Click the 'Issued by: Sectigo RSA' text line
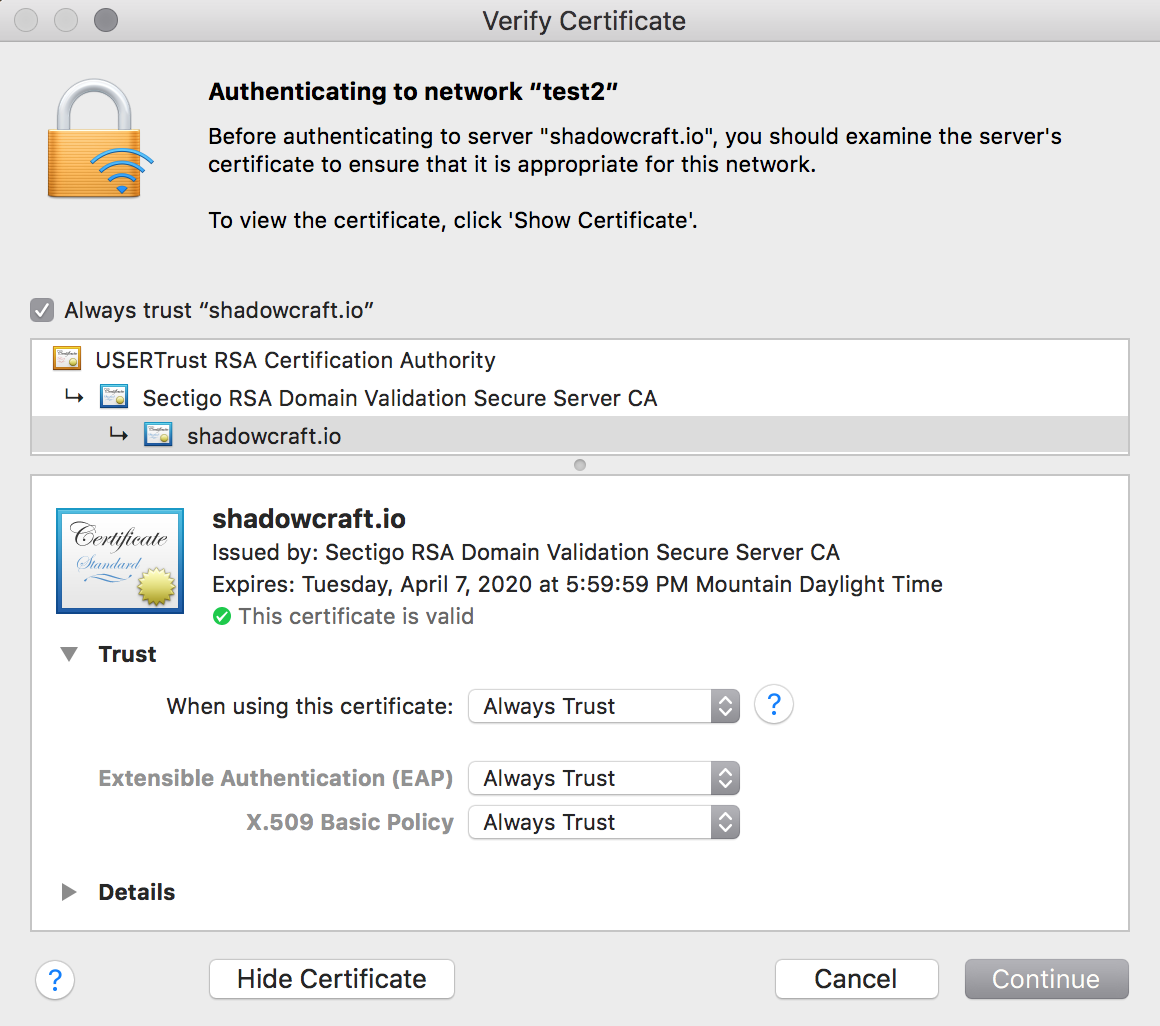Image resolution: width=1160 pixels, height=1026 pixels. tap(525, 553)
